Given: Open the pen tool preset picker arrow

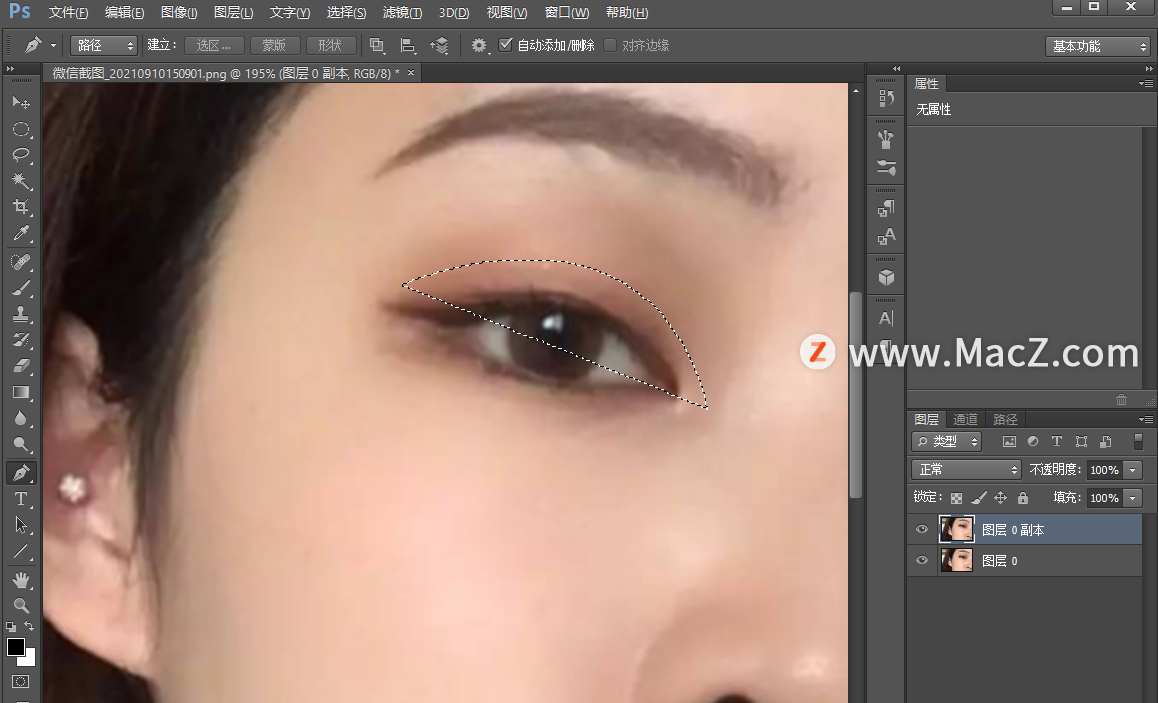Looking at the screenshot, I should 53,46.
